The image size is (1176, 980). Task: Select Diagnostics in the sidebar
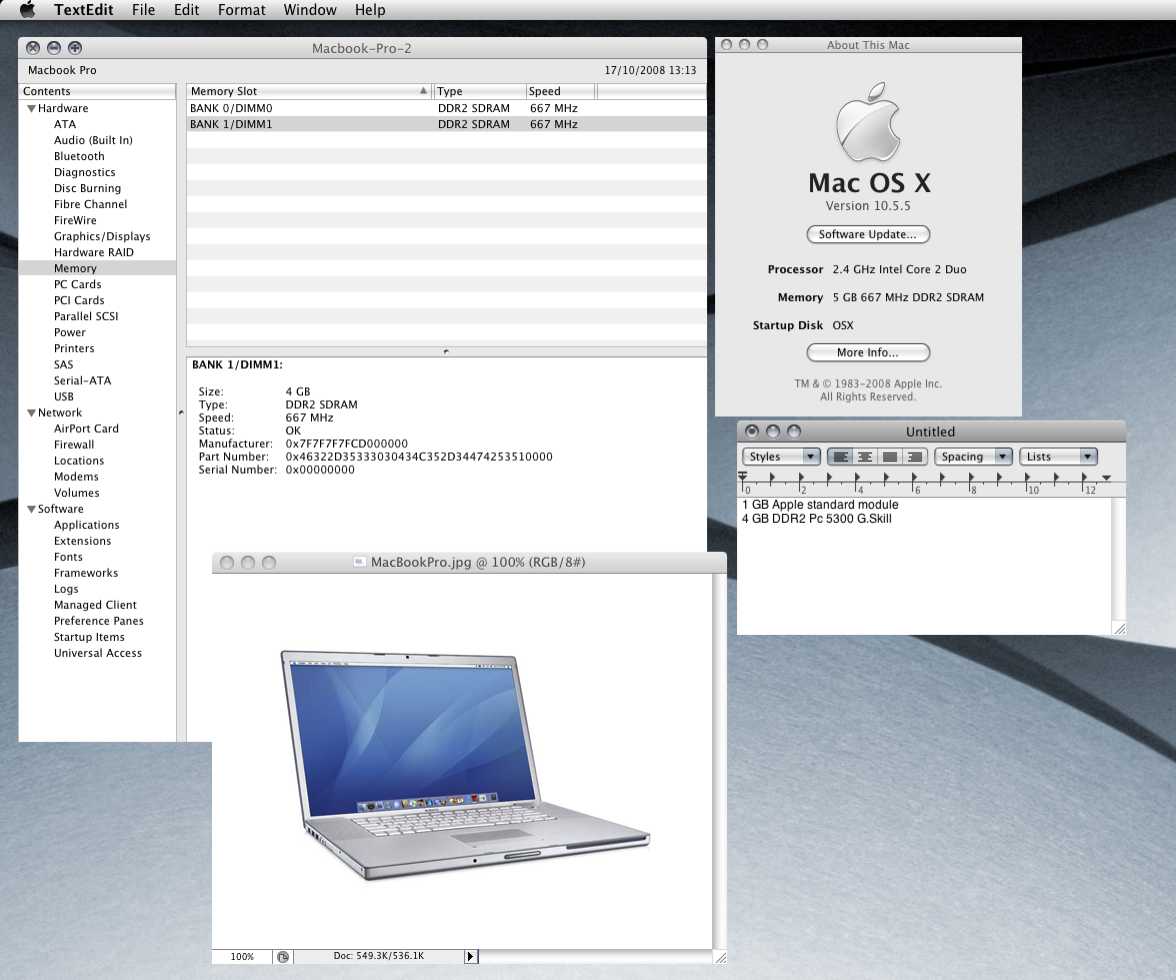[x=84, y=172]
